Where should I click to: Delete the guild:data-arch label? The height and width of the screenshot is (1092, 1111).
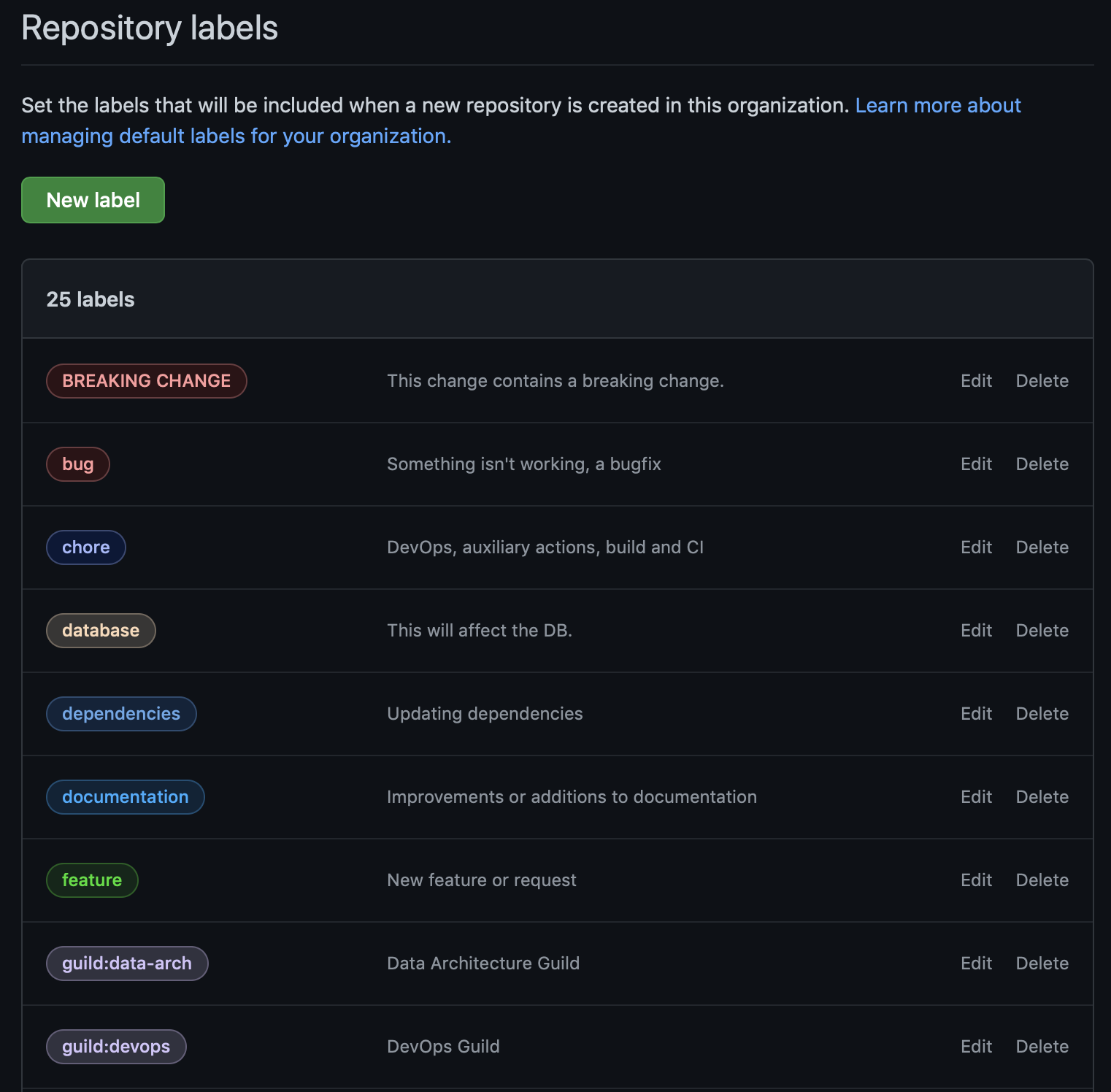coord(1042,964)
